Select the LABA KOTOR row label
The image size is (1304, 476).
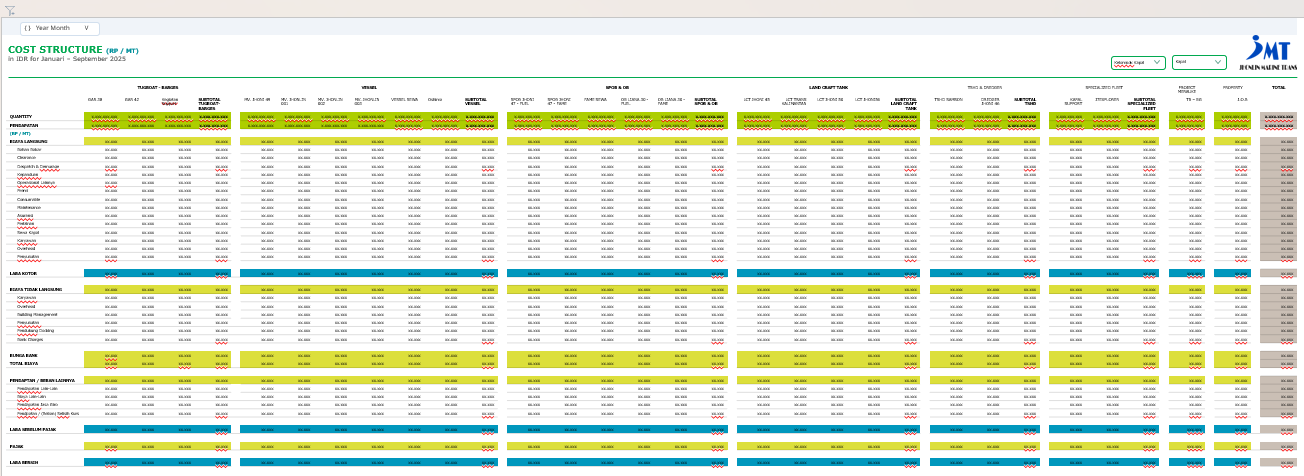click(x=23, y=273)
